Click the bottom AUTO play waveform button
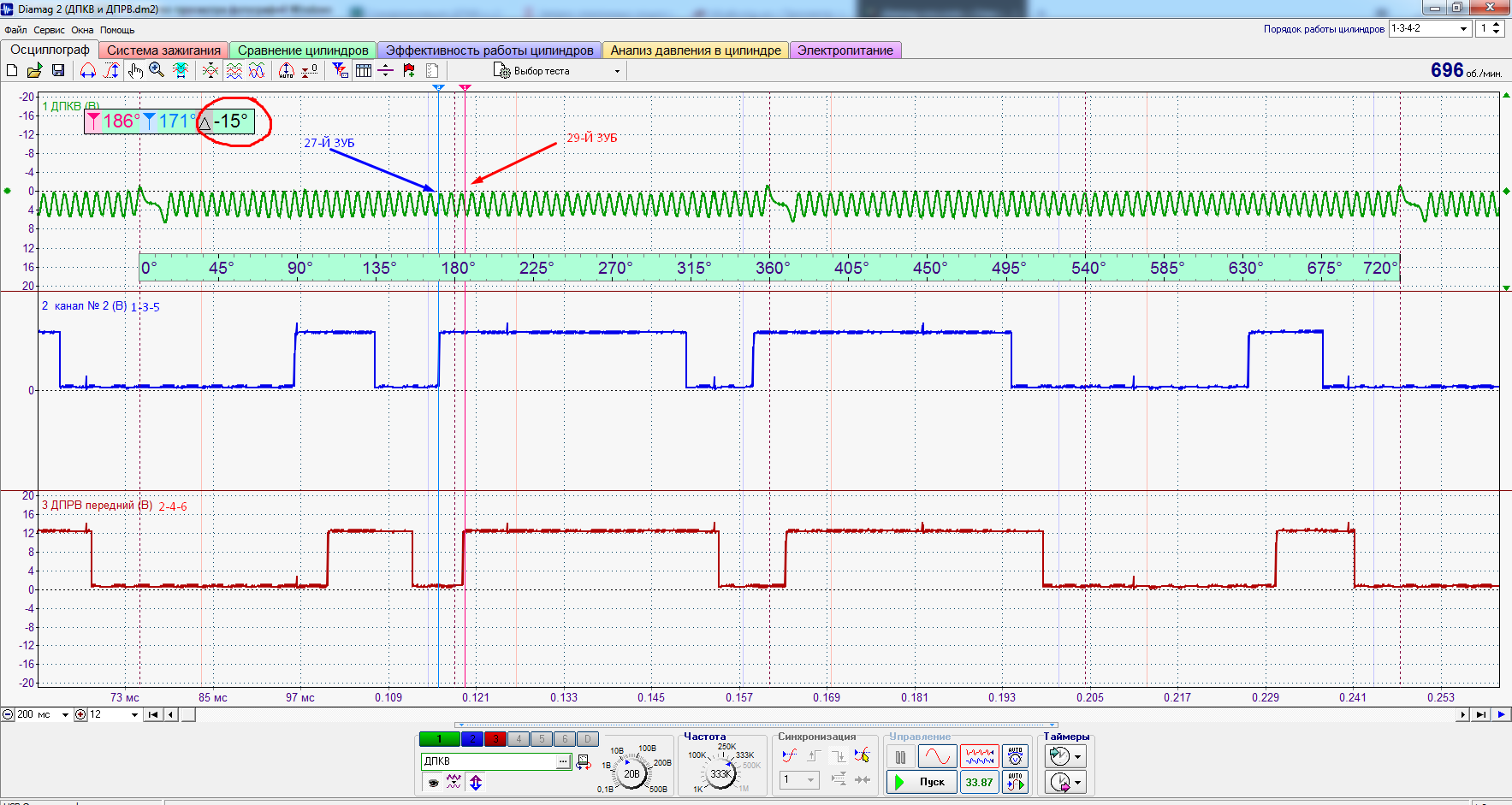1512x805 pixels. click(x=1016, y=782)
